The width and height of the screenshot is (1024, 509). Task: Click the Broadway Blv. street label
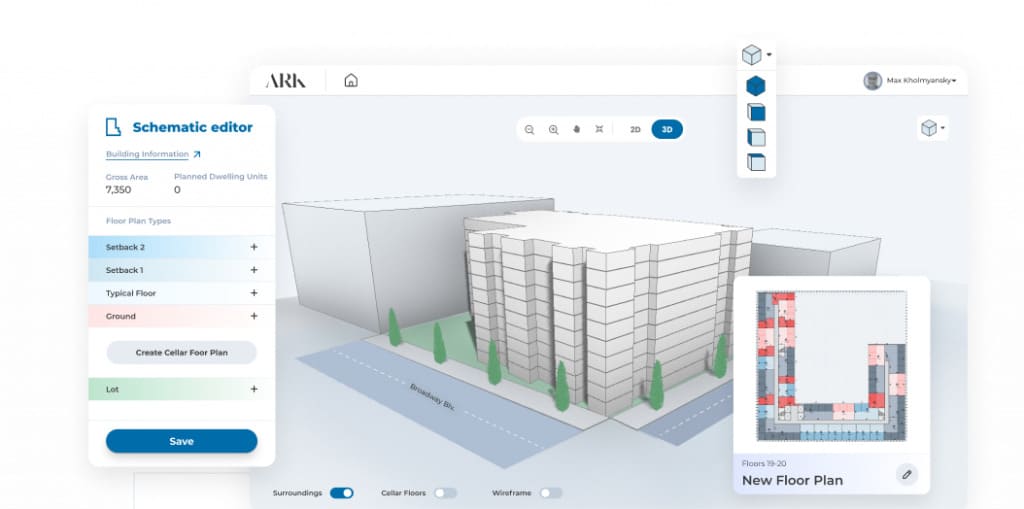432,397
